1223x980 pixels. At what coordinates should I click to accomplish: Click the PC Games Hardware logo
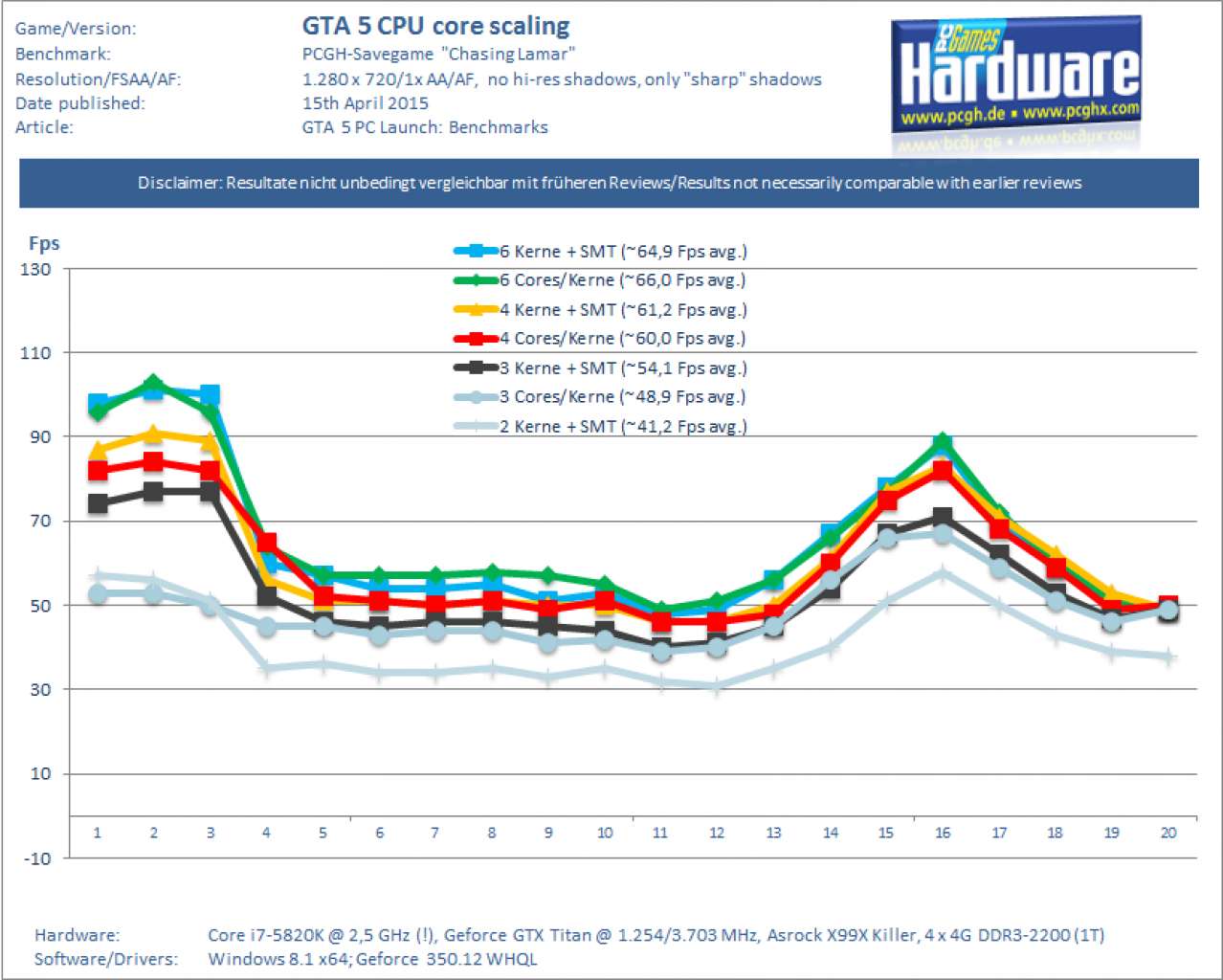point(1017,76)
